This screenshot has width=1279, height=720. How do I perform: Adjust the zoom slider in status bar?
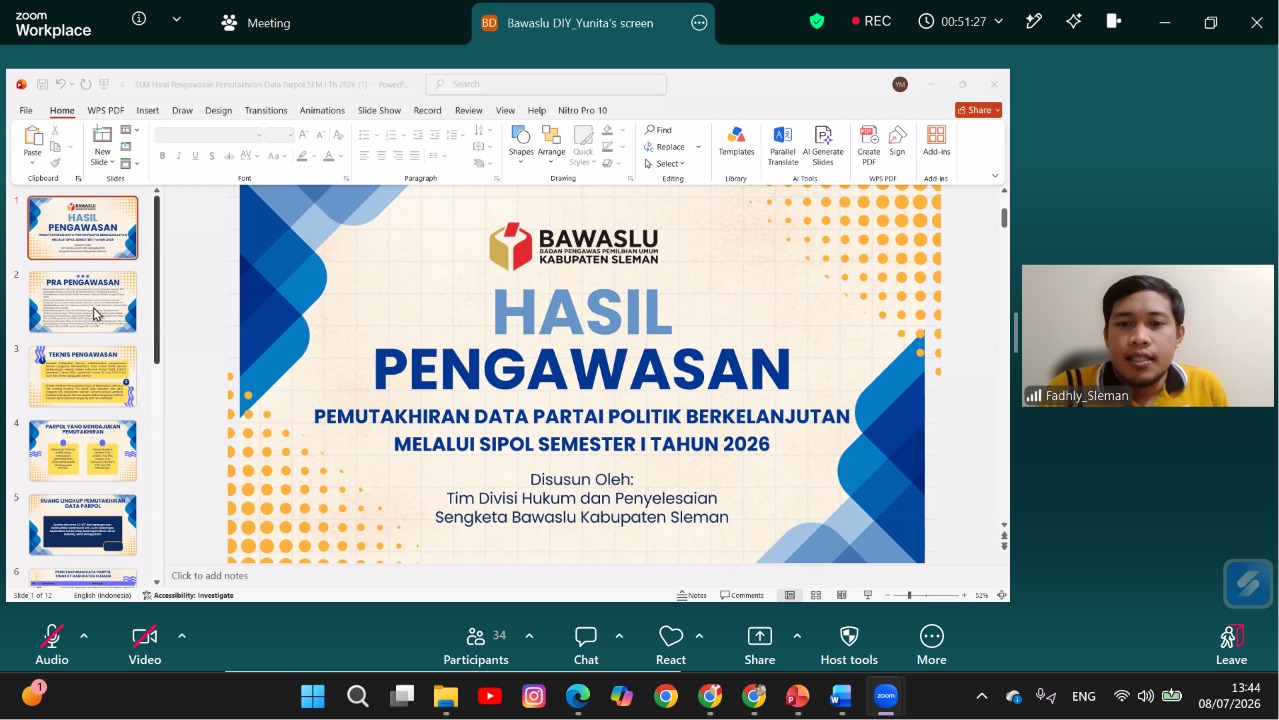910,595
